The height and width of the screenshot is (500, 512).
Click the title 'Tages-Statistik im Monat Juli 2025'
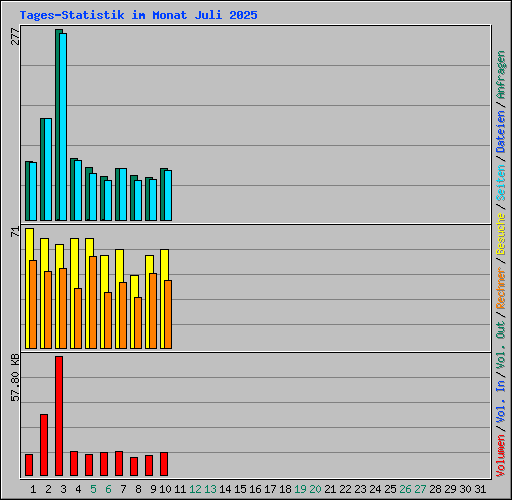[x=138, y=15]
